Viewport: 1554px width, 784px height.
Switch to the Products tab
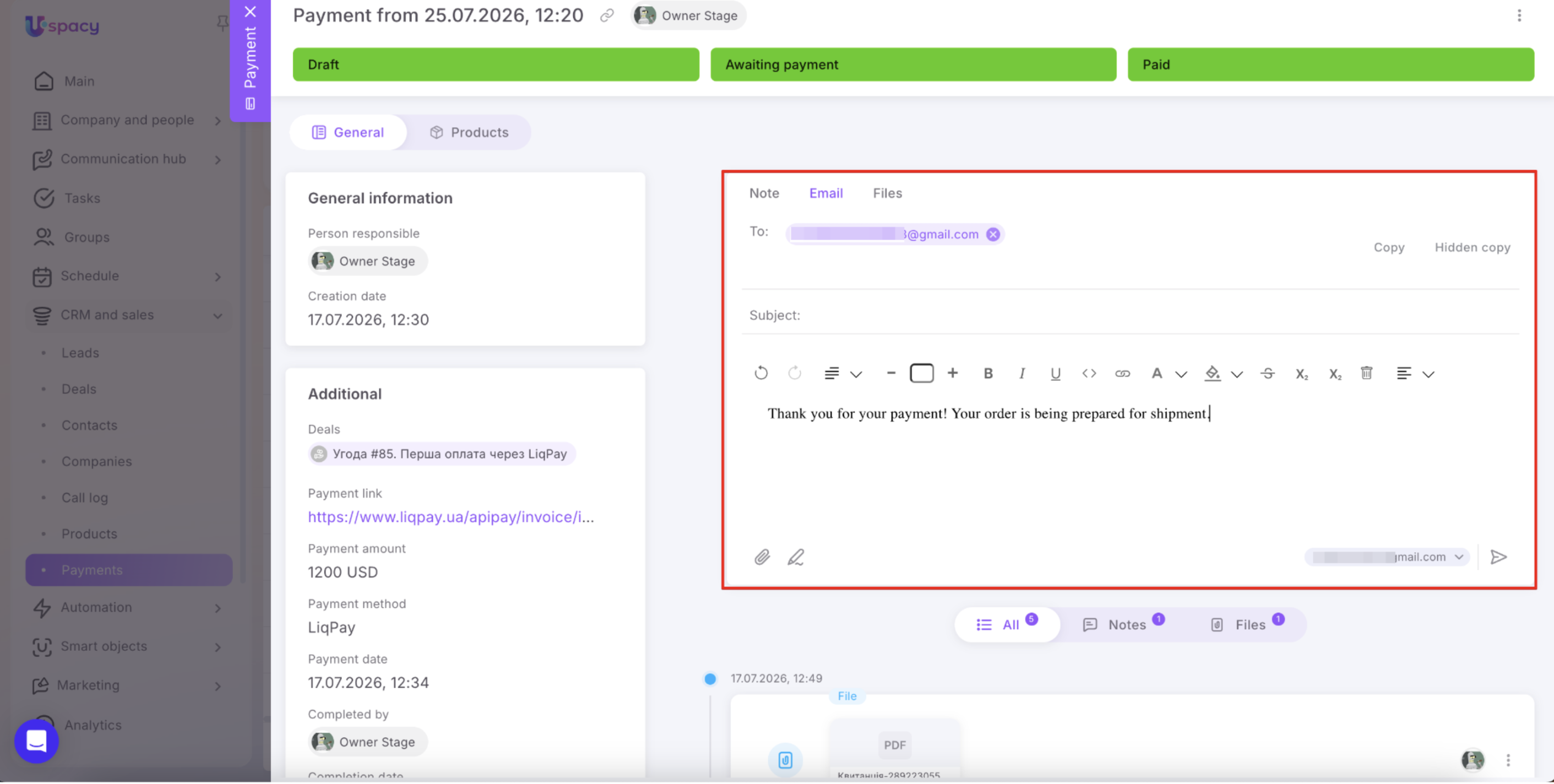[x=469, y=132]
